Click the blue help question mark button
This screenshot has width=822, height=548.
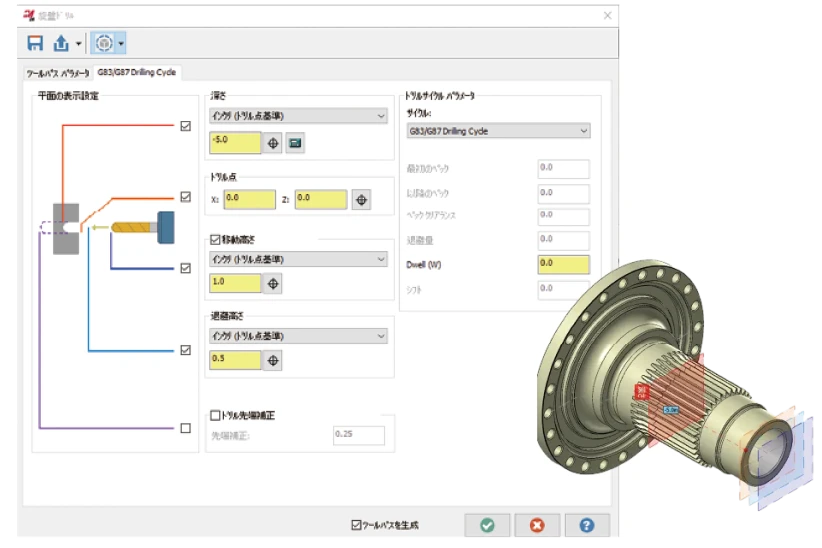(587, 525)
